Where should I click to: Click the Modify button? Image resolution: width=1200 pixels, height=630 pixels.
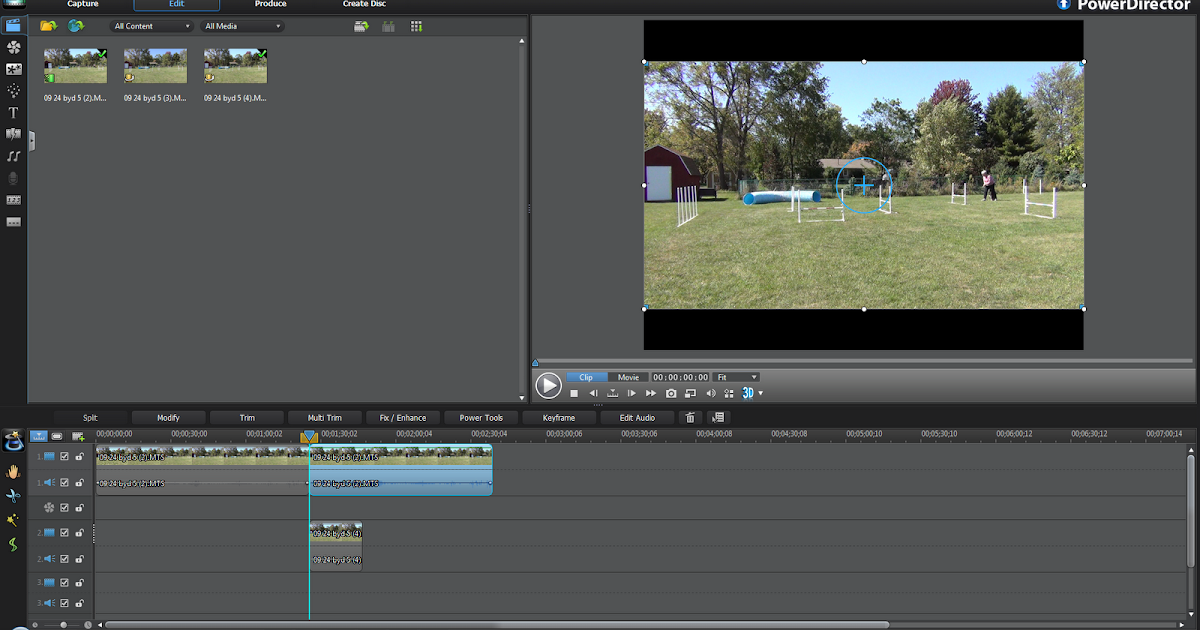tap(168, 417)
